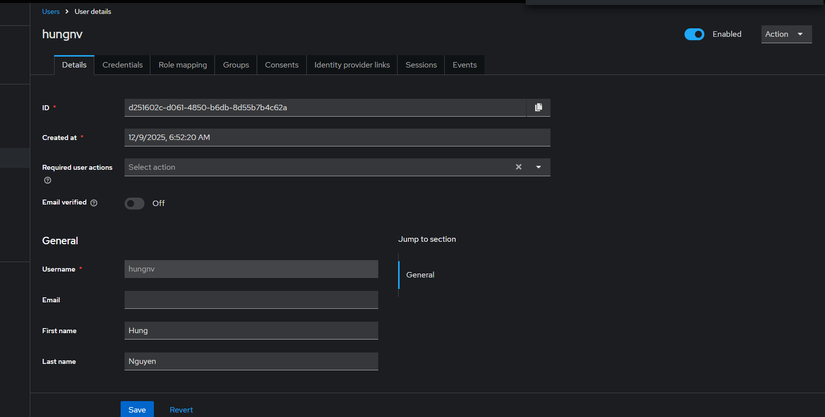Open the Consents tab

tap(281, 65)
